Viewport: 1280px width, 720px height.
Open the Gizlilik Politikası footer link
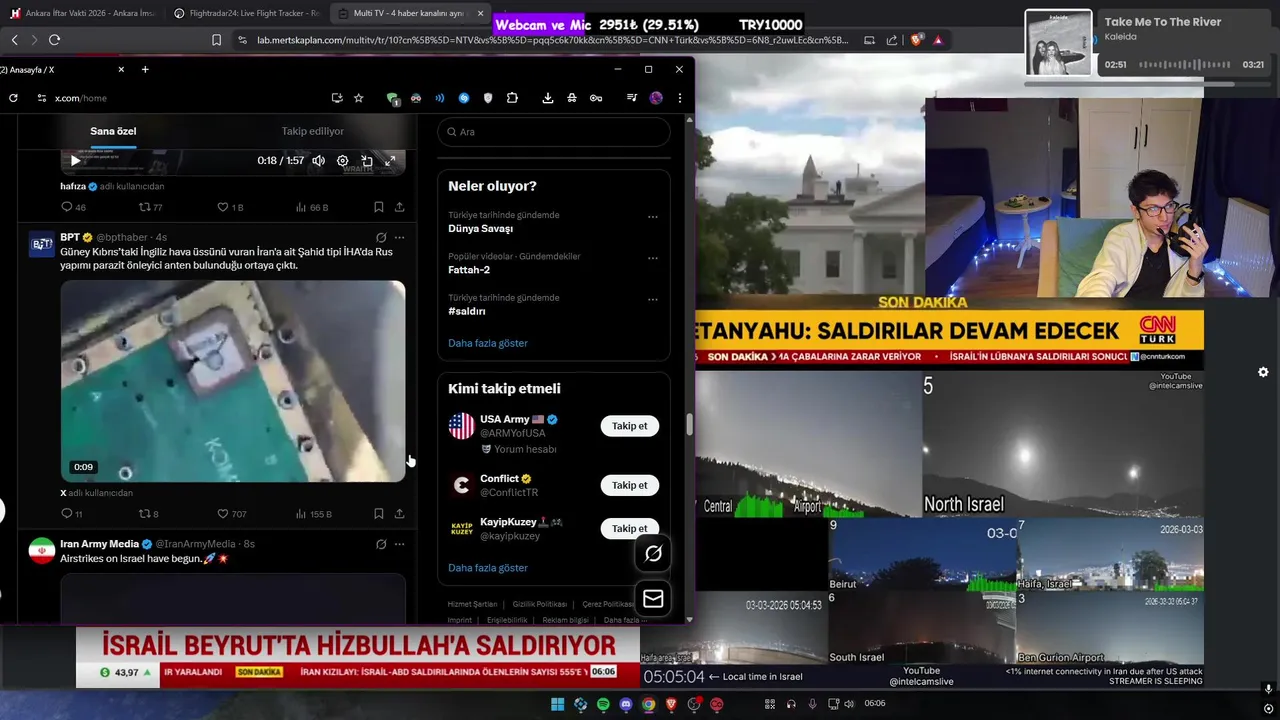(540, 604)
